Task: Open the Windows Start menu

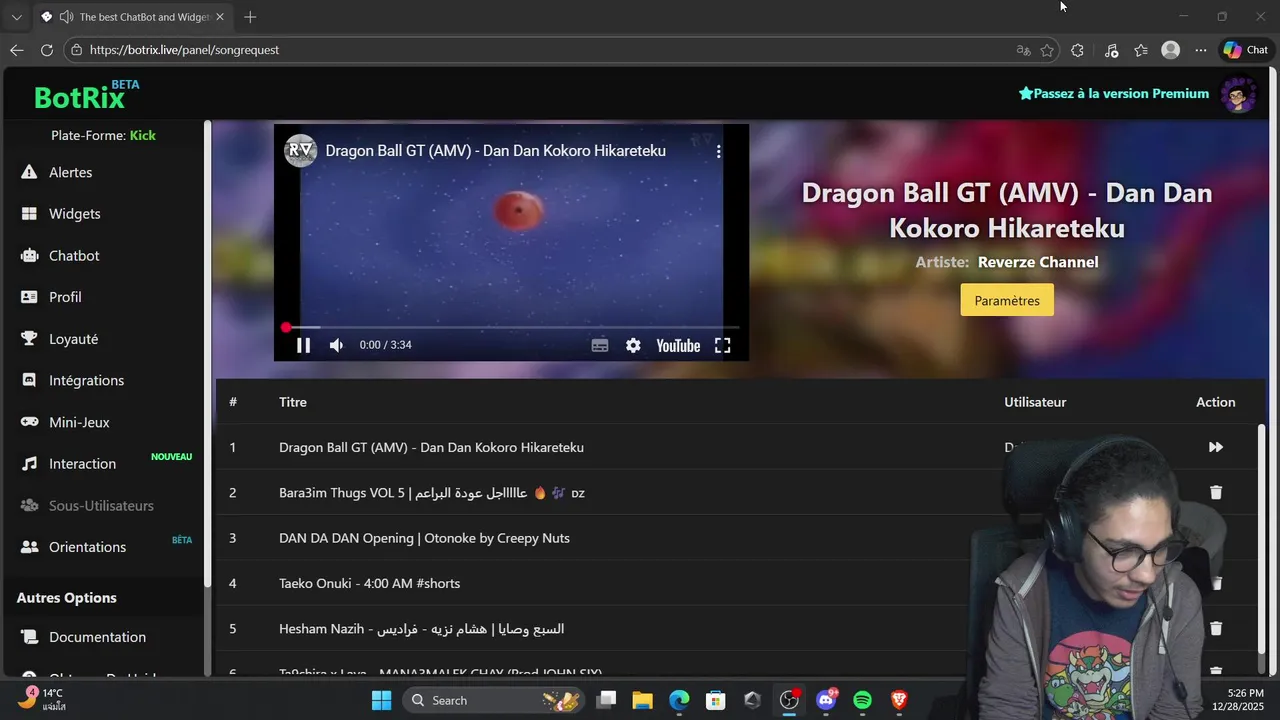Action: point(382,700)
